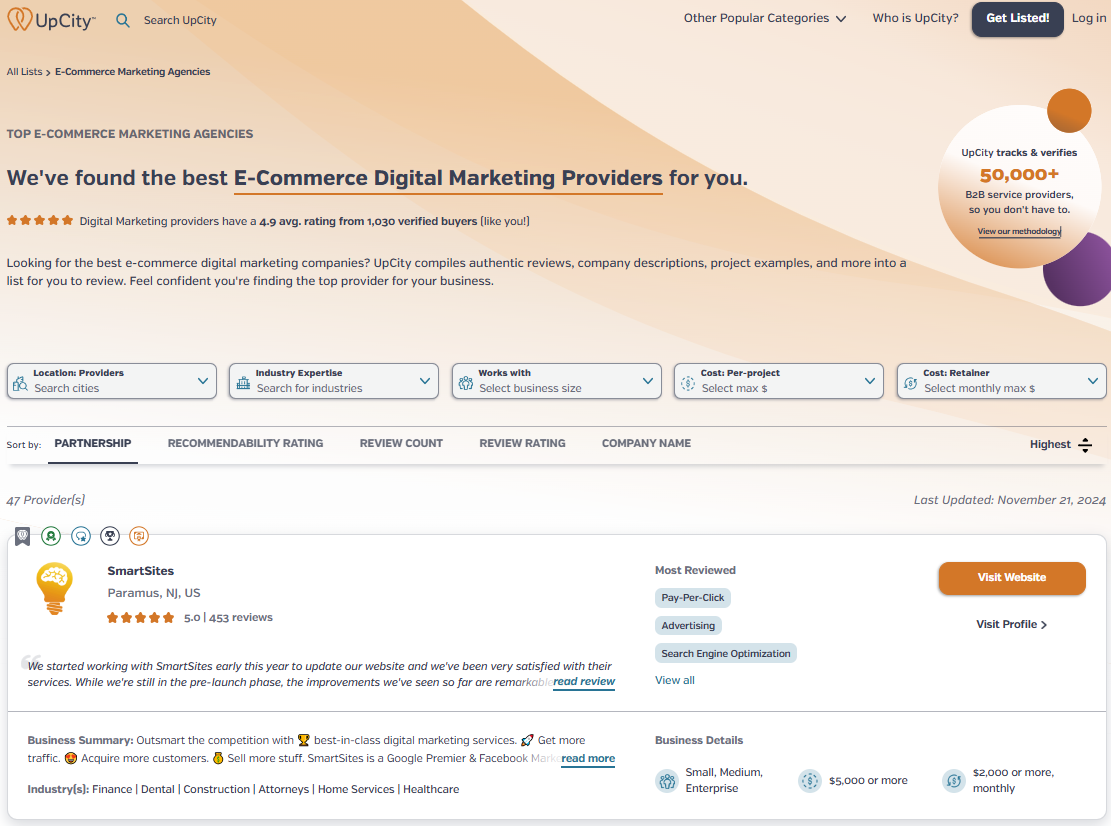The width and height of the screenshot is (1111, 826).
Task: Click the blue review star badge
Action: (81, 536)
